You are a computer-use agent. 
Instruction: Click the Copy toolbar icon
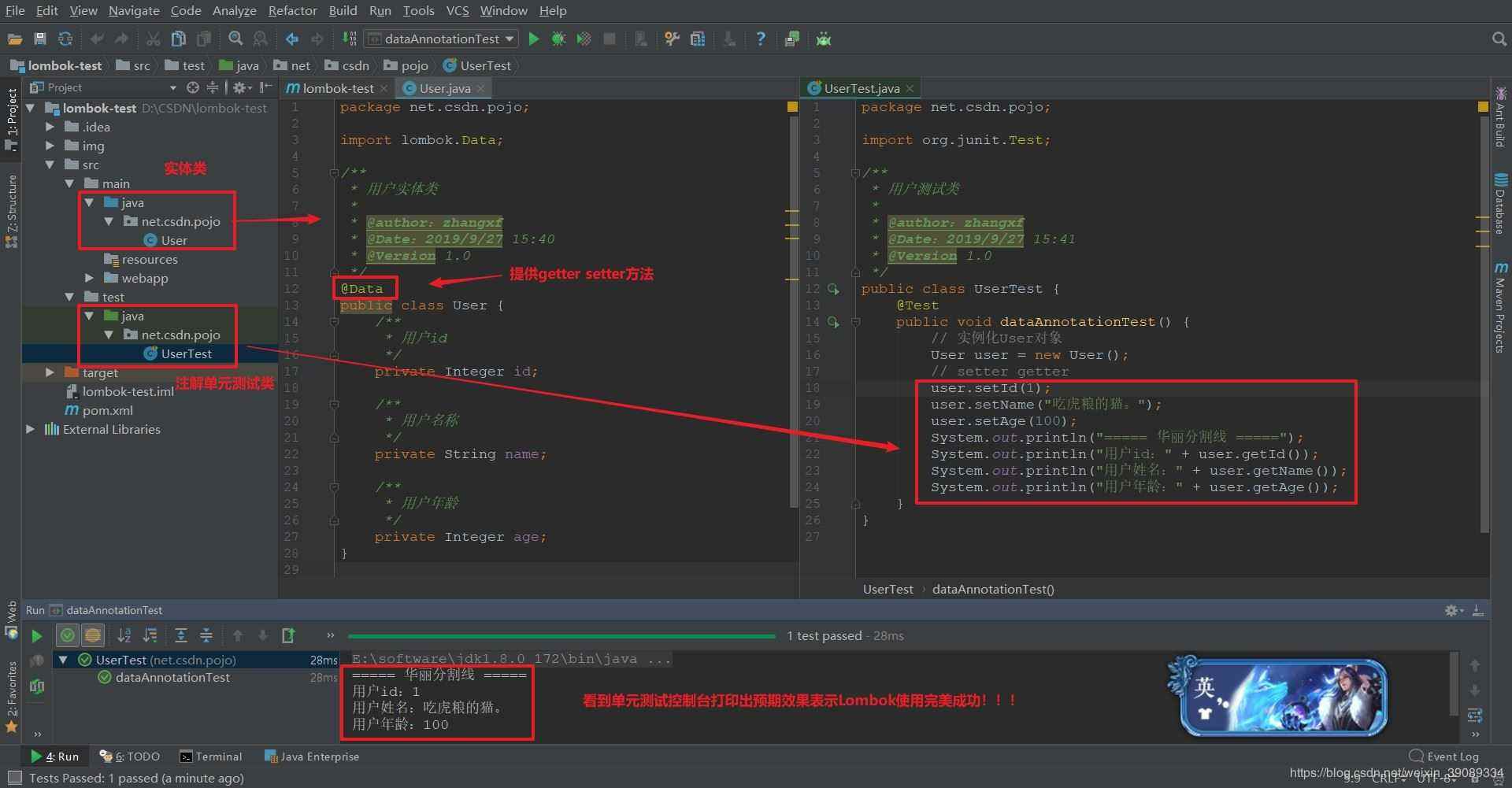(x=179, y=39)
